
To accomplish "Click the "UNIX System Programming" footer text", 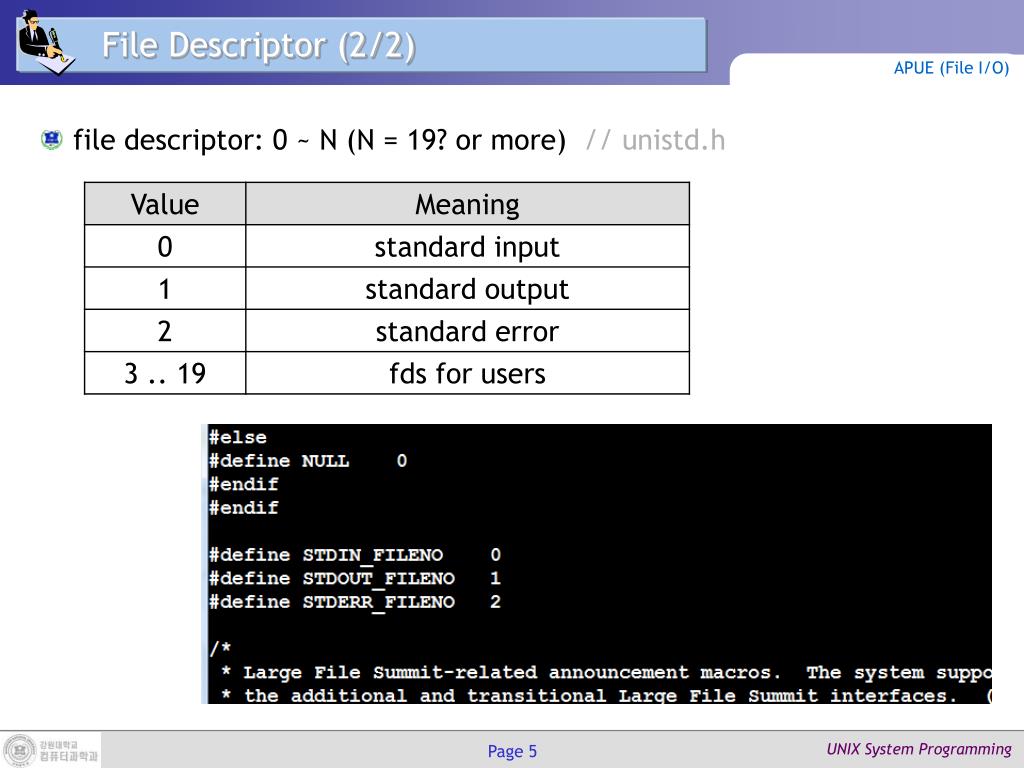I will (919, 749).
